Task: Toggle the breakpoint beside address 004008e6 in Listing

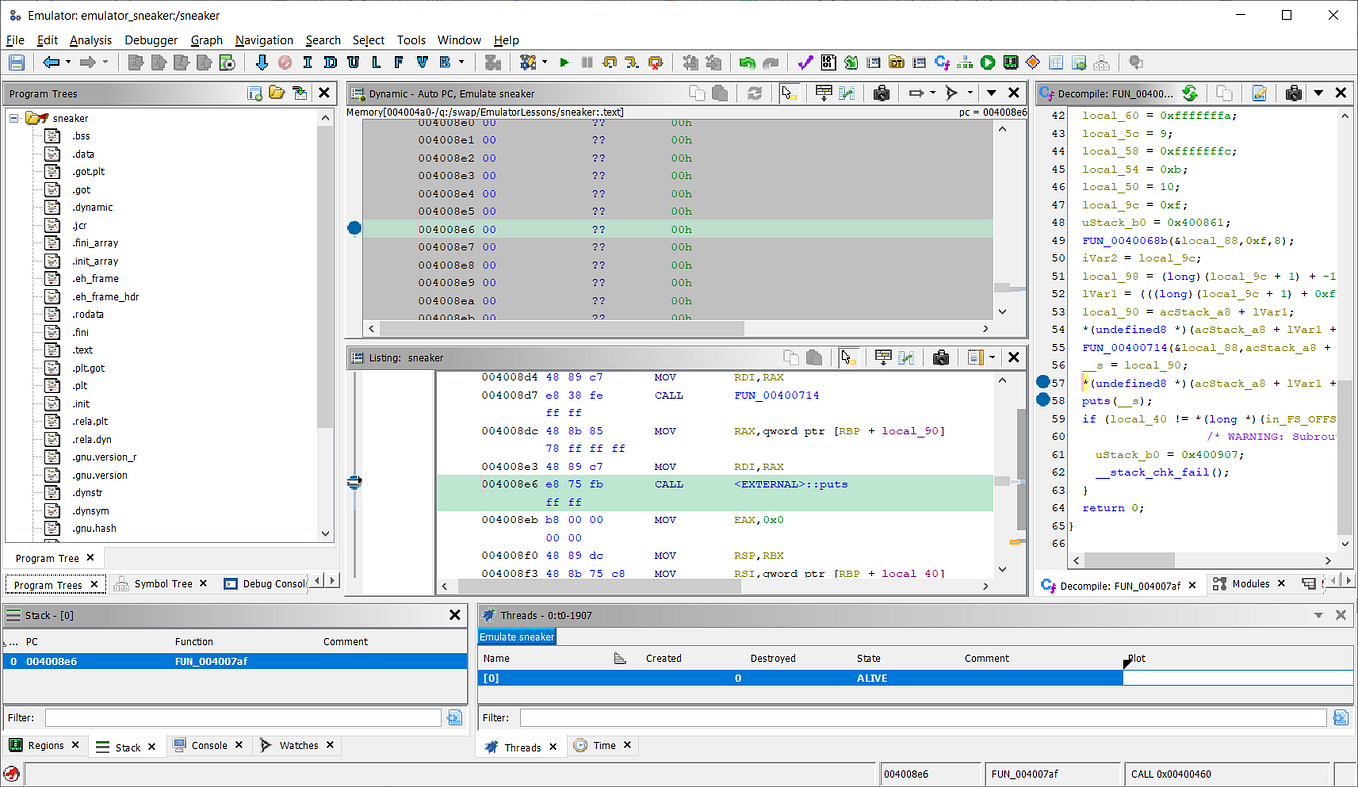Action: point(354,483)
